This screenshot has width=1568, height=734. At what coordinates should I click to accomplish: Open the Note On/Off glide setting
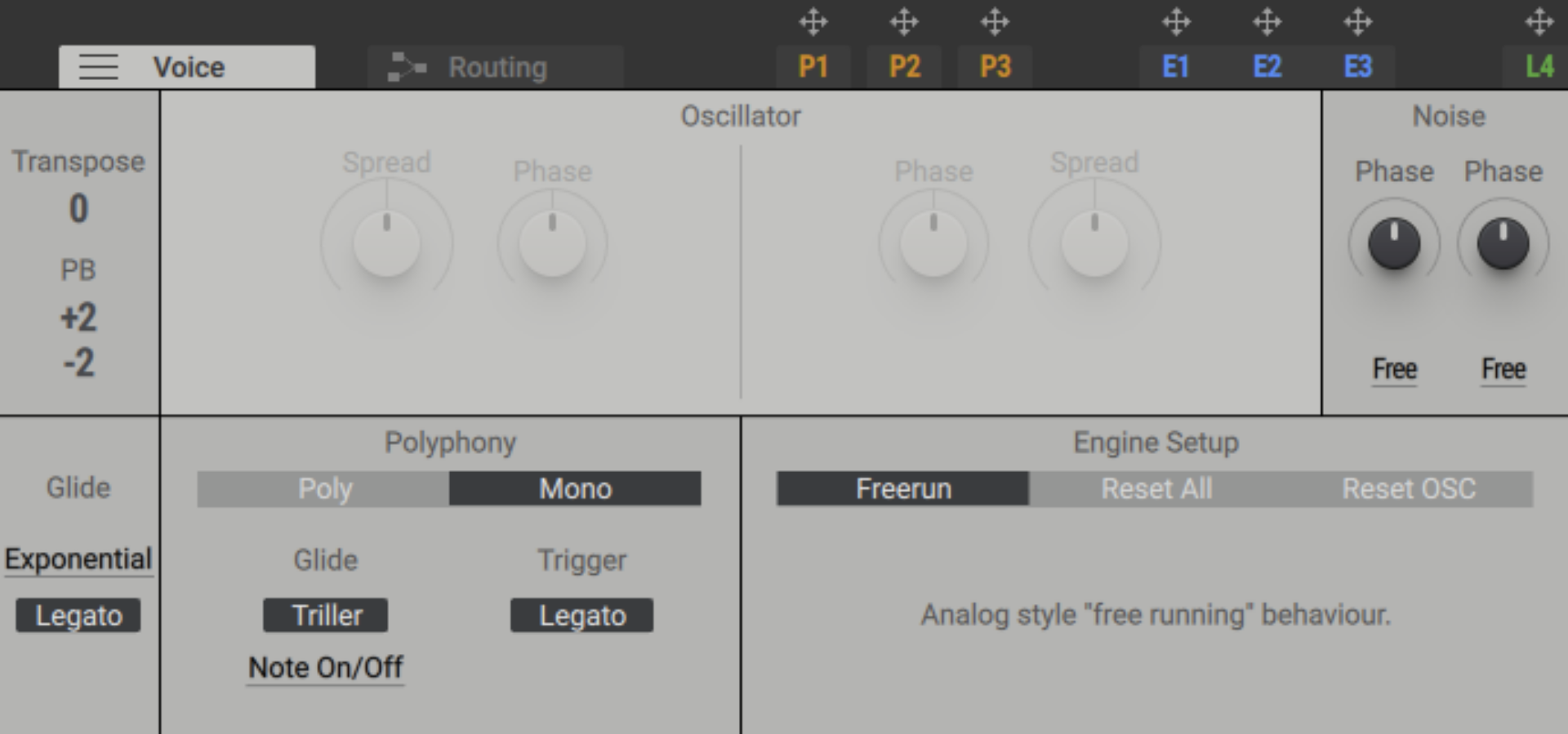coord(325,667)
